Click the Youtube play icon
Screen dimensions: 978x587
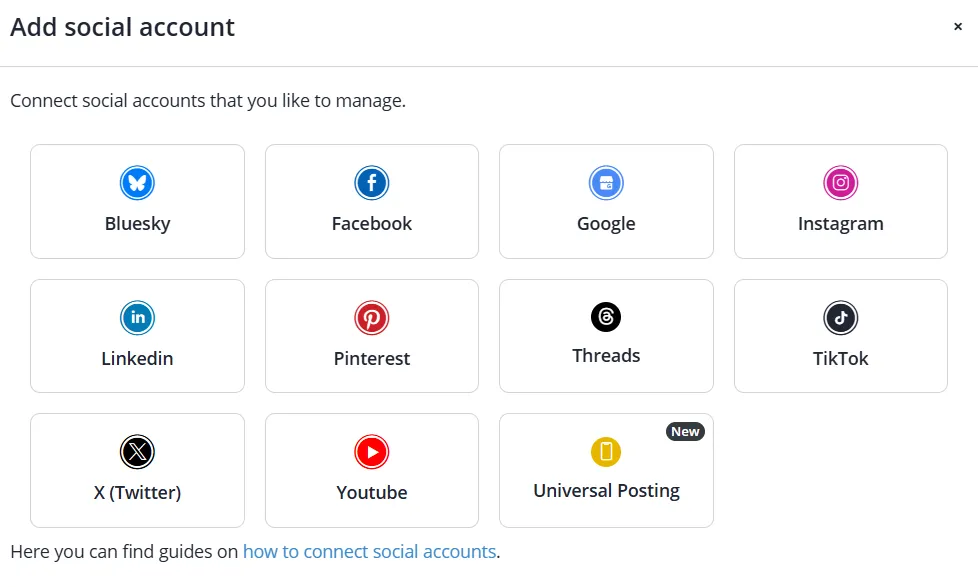371,452
